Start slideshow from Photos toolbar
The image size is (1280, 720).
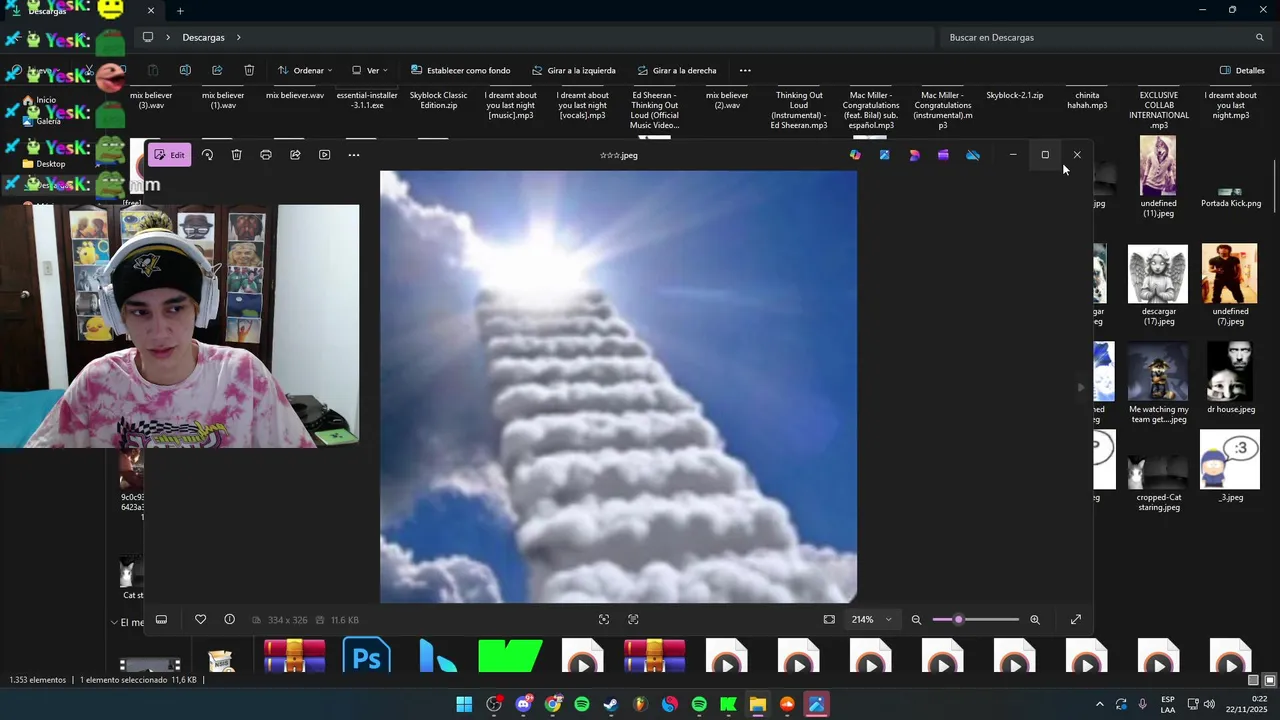[x=324, y=155]
